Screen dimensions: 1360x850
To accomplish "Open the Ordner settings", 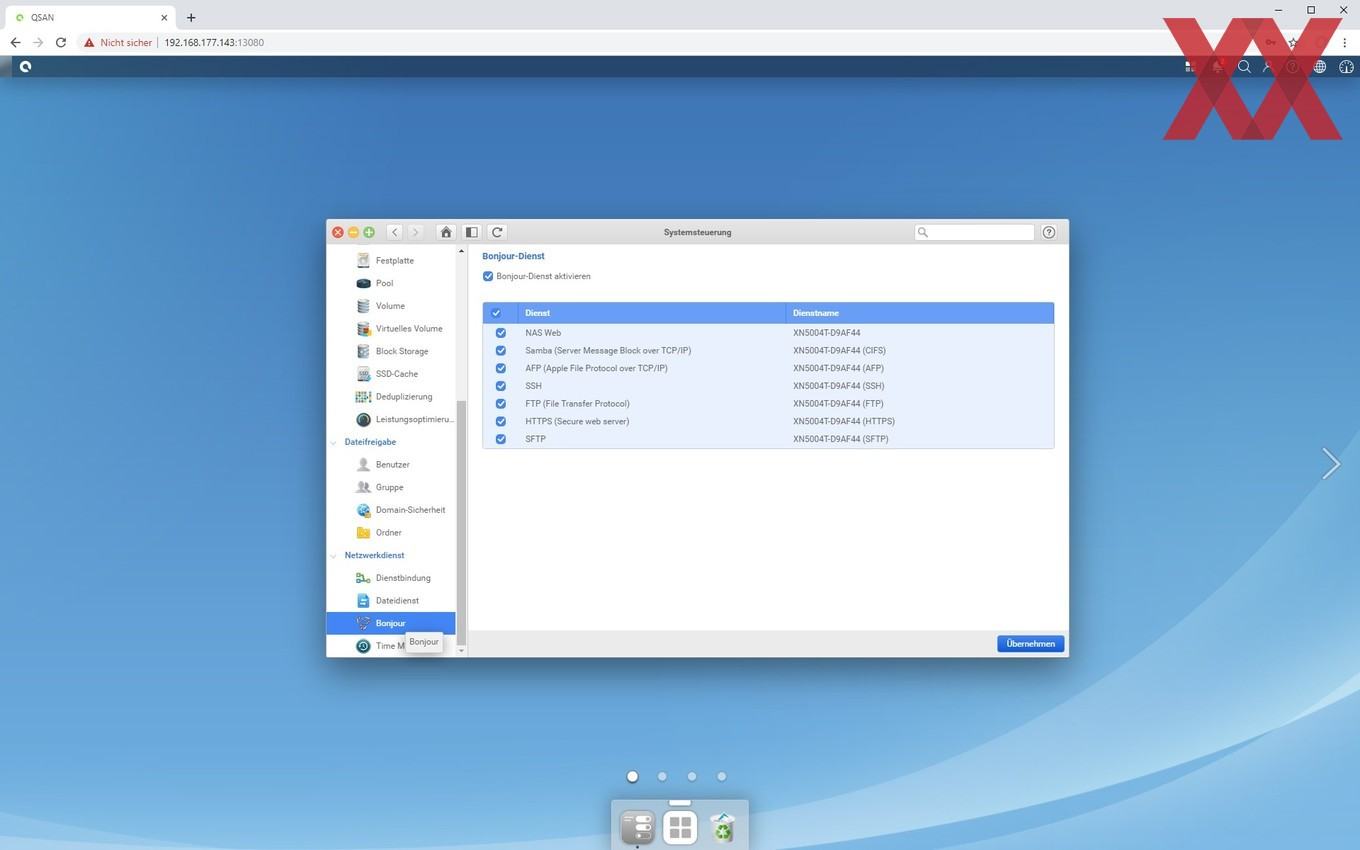I will pos(390,532).
